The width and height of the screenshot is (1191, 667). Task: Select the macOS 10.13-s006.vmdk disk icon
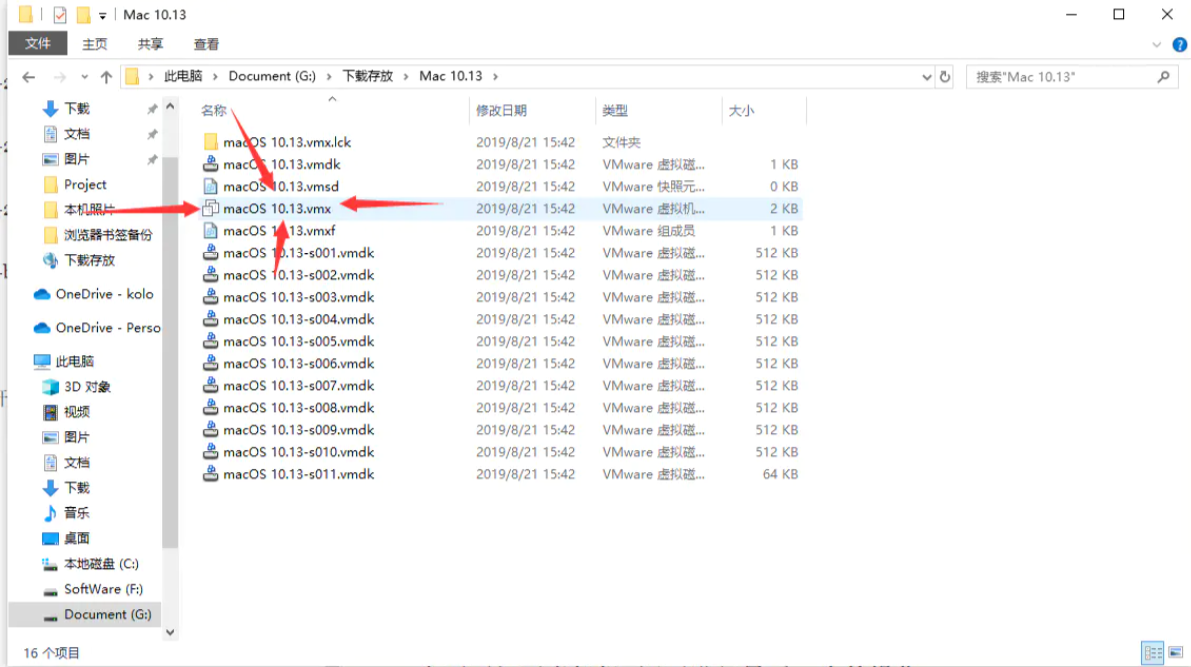[210, 363]
